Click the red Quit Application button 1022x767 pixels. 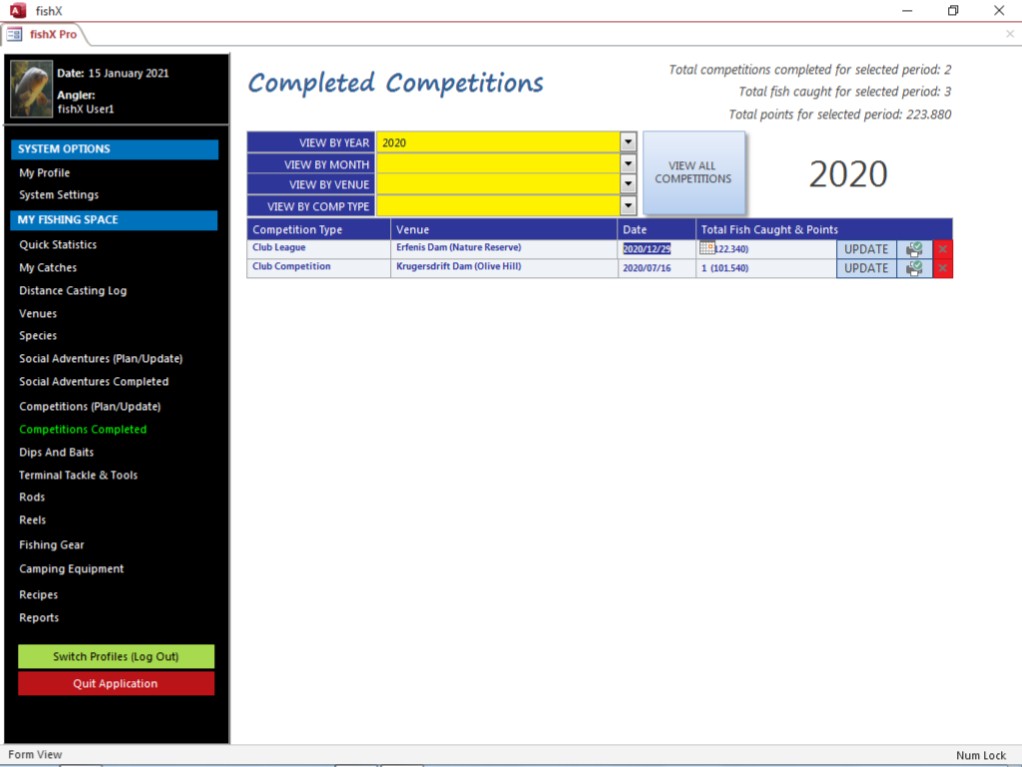[x=116, y=684]
